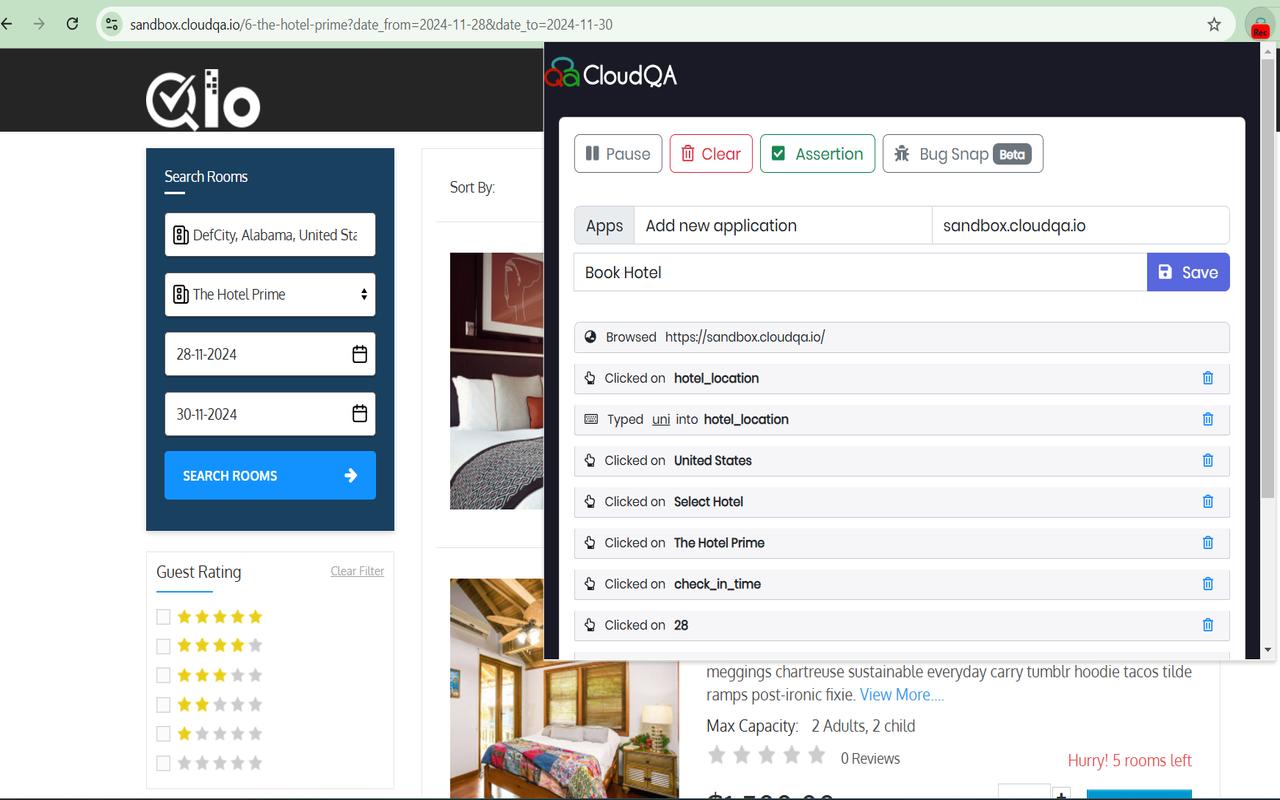Open the Clear Filter link under Guest Rating
Viewport: 1280px width, 800px height.
tap(357, 570)
